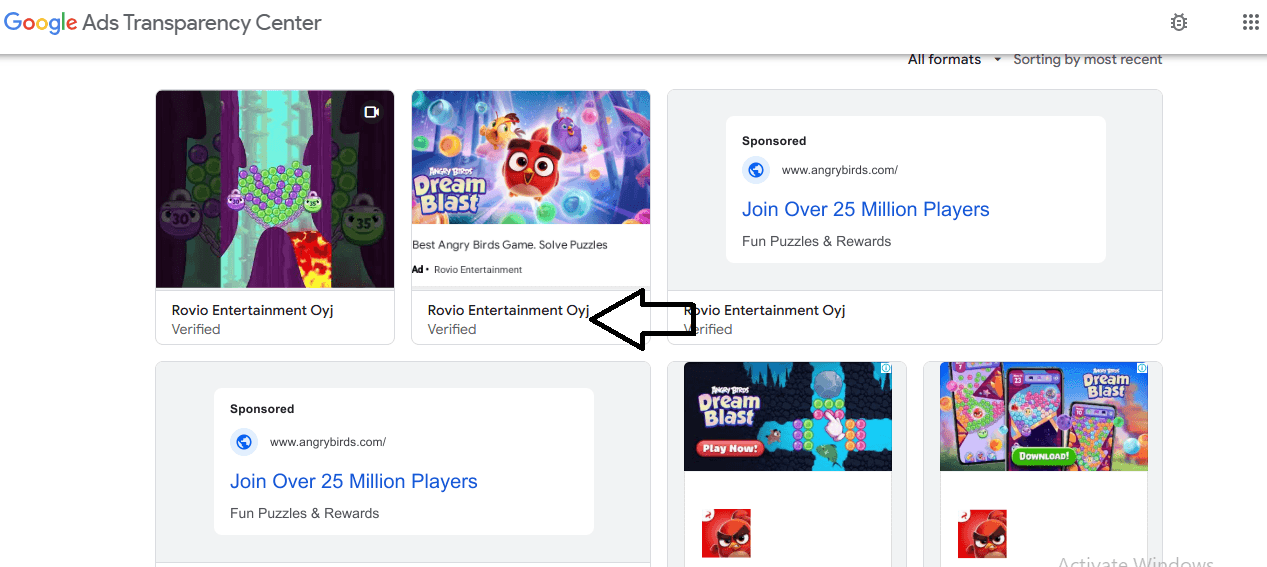Click Verified under the video ad

click(196, 329)
